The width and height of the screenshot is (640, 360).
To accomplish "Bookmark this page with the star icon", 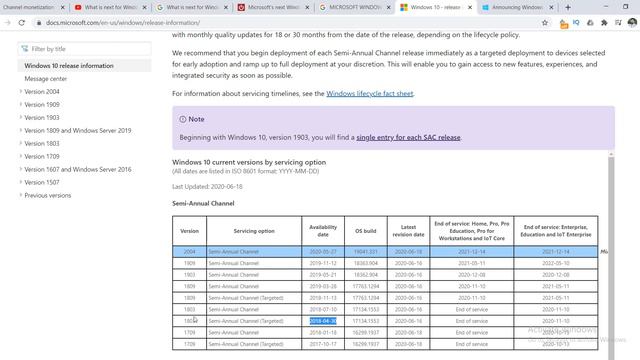I will (x=544, y=23).
